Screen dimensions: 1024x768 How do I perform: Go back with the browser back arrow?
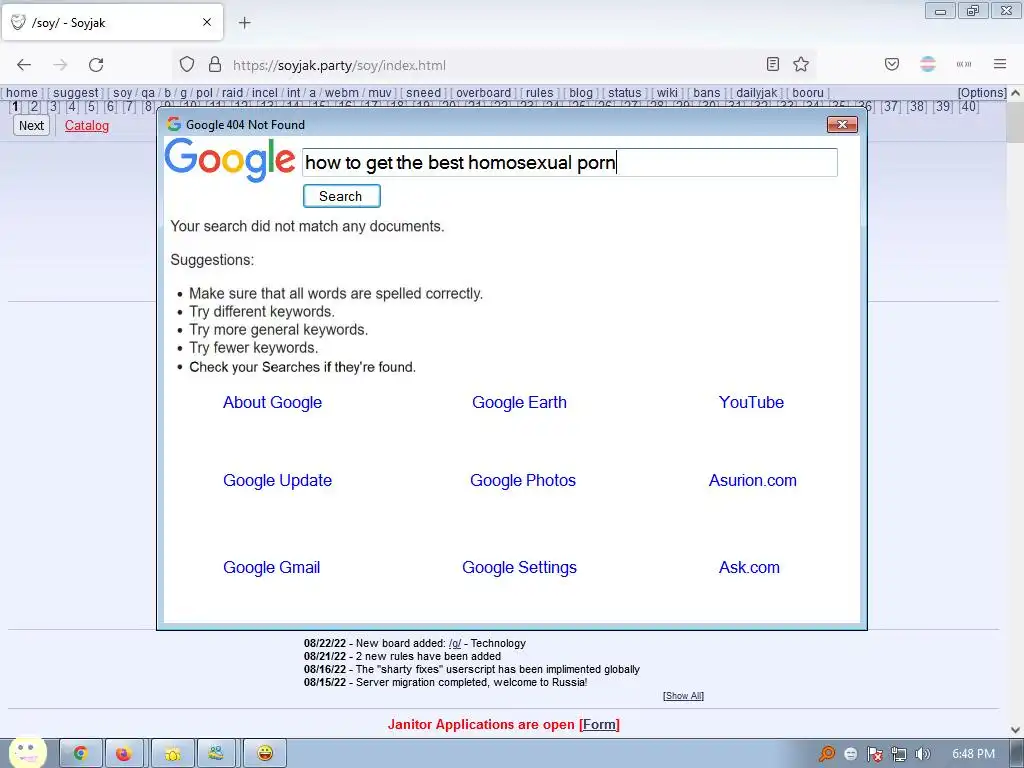[24, 65]
